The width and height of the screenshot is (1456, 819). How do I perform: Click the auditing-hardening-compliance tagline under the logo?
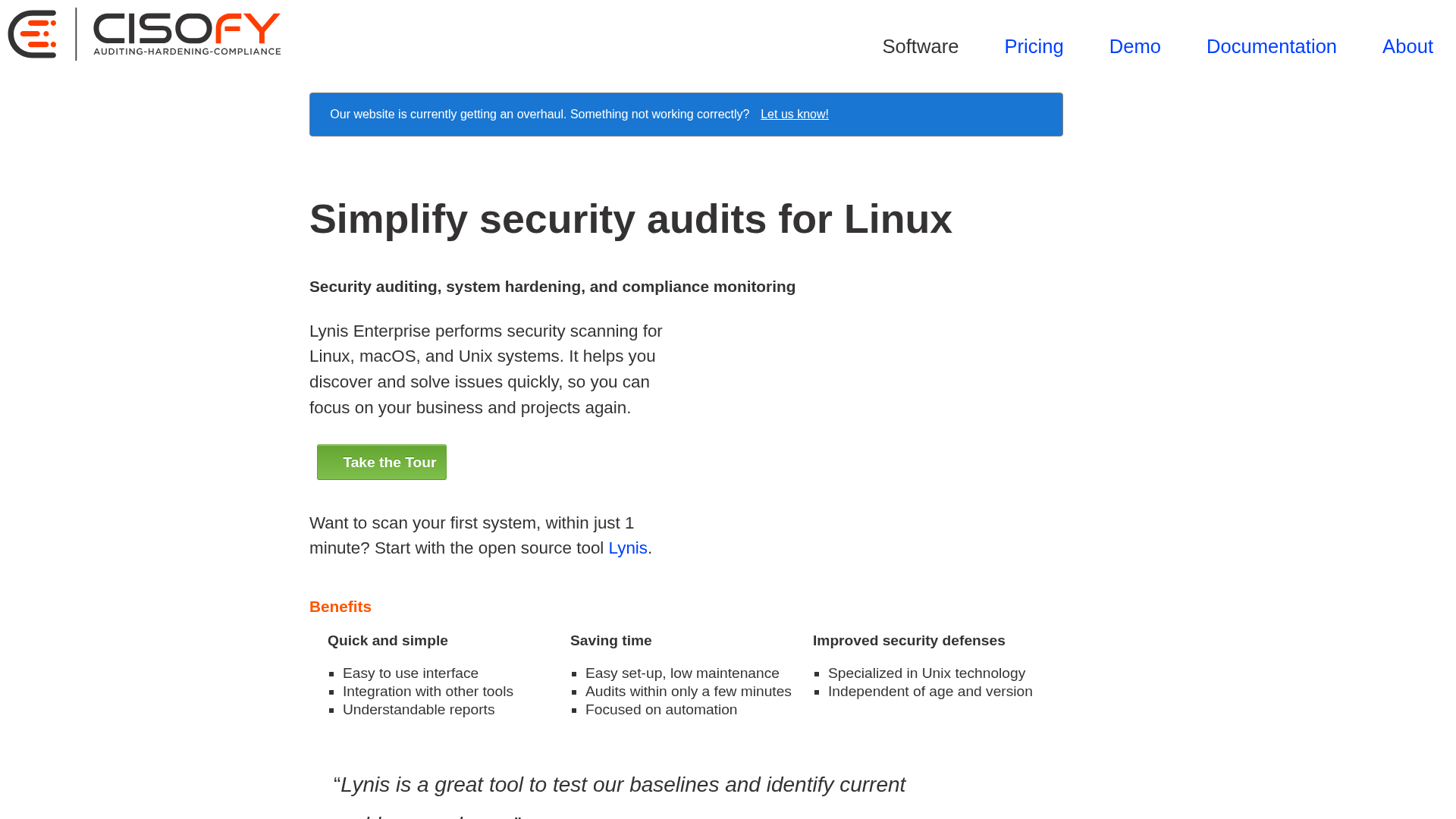[x=187, y=52]
